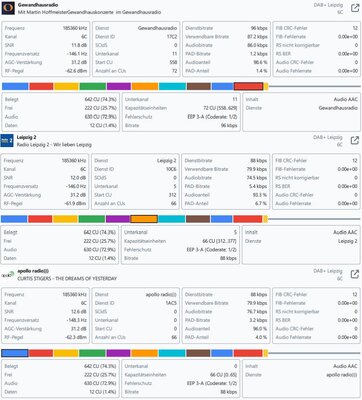Image resolution: width=362 pixels, height=400 pixels.
Task: Click Audioanteil value 98.6 %
Action: click(260, 62)
